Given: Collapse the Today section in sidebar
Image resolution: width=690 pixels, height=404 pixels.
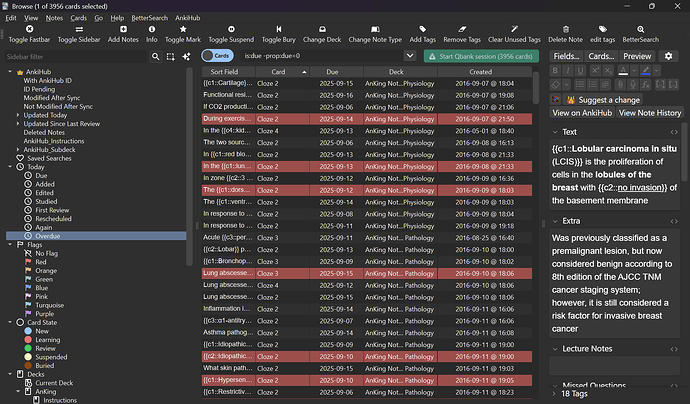Looking at the screenshot, I should [x=11, y=167].
